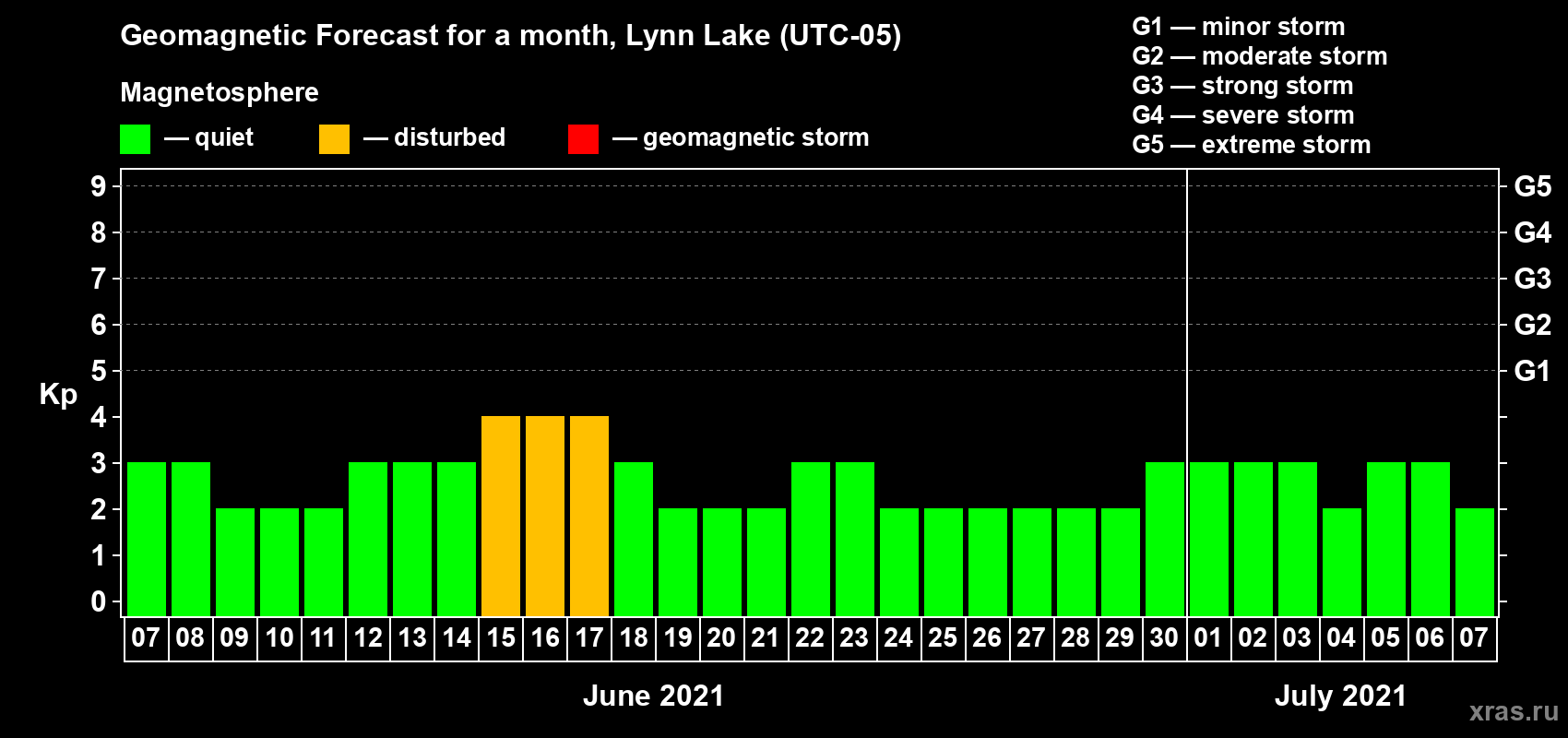Screen dimensions: 1568x738
Task: Click the '— quiet' legend text
Action: (208, 137)
